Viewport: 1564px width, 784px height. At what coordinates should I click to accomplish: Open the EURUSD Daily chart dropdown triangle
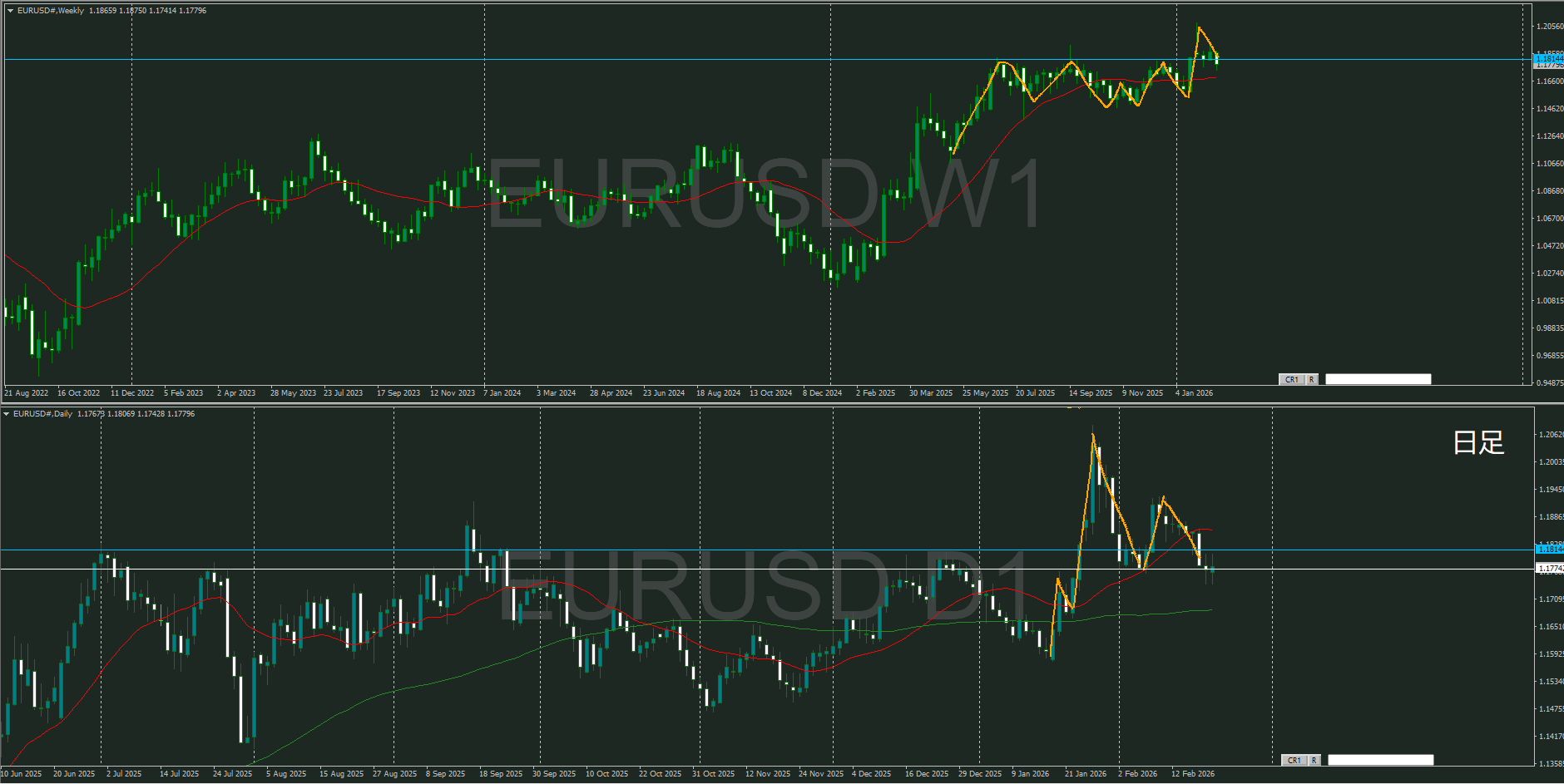pyautogui.click(x=7, y=414)
